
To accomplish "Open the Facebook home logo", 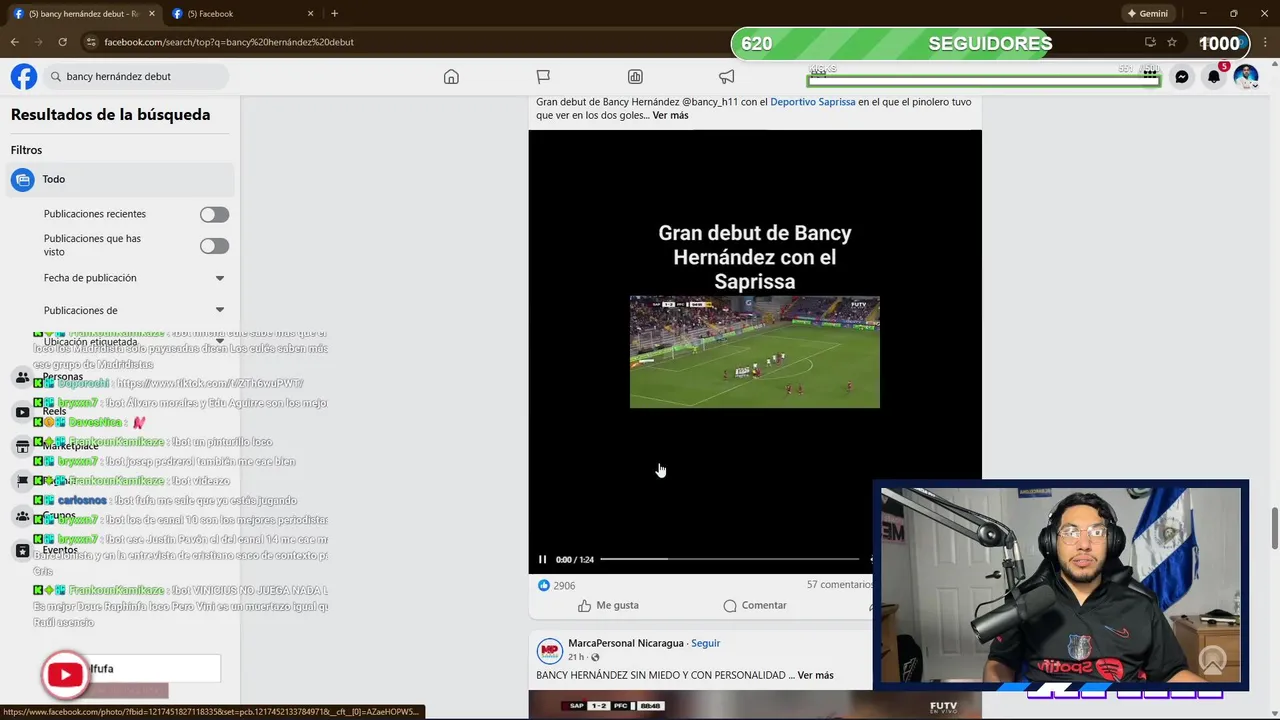I will pyautogui.click(x=24, y=77).
